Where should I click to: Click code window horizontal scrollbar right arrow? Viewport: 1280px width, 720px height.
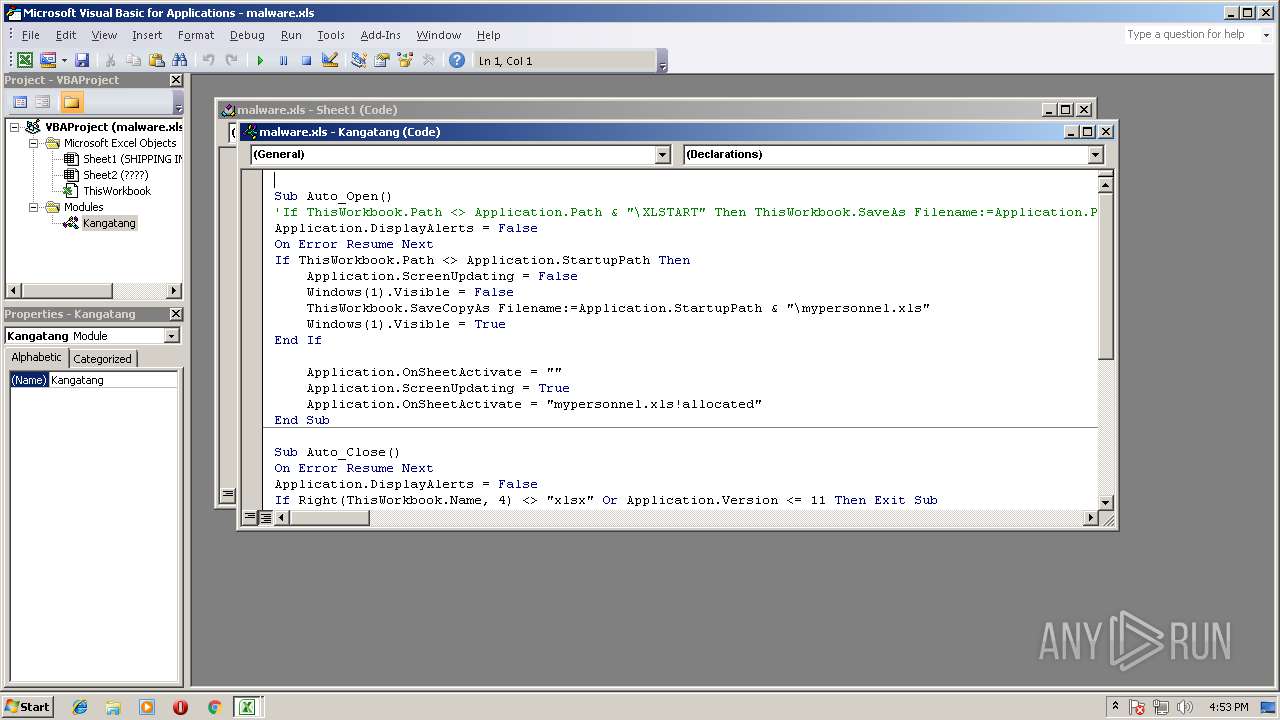click(x=1090, y=517)
